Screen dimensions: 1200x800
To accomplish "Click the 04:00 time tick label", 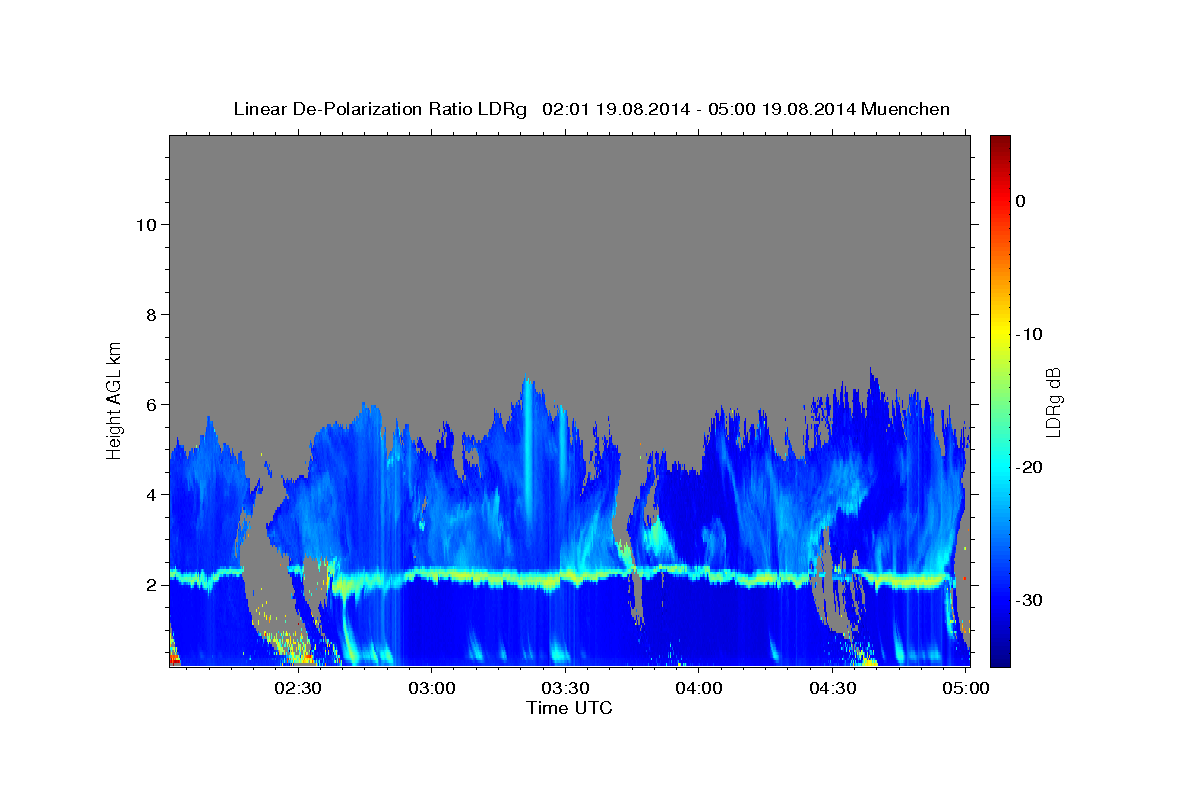I will pyautogui.click(x=699, y=688).
